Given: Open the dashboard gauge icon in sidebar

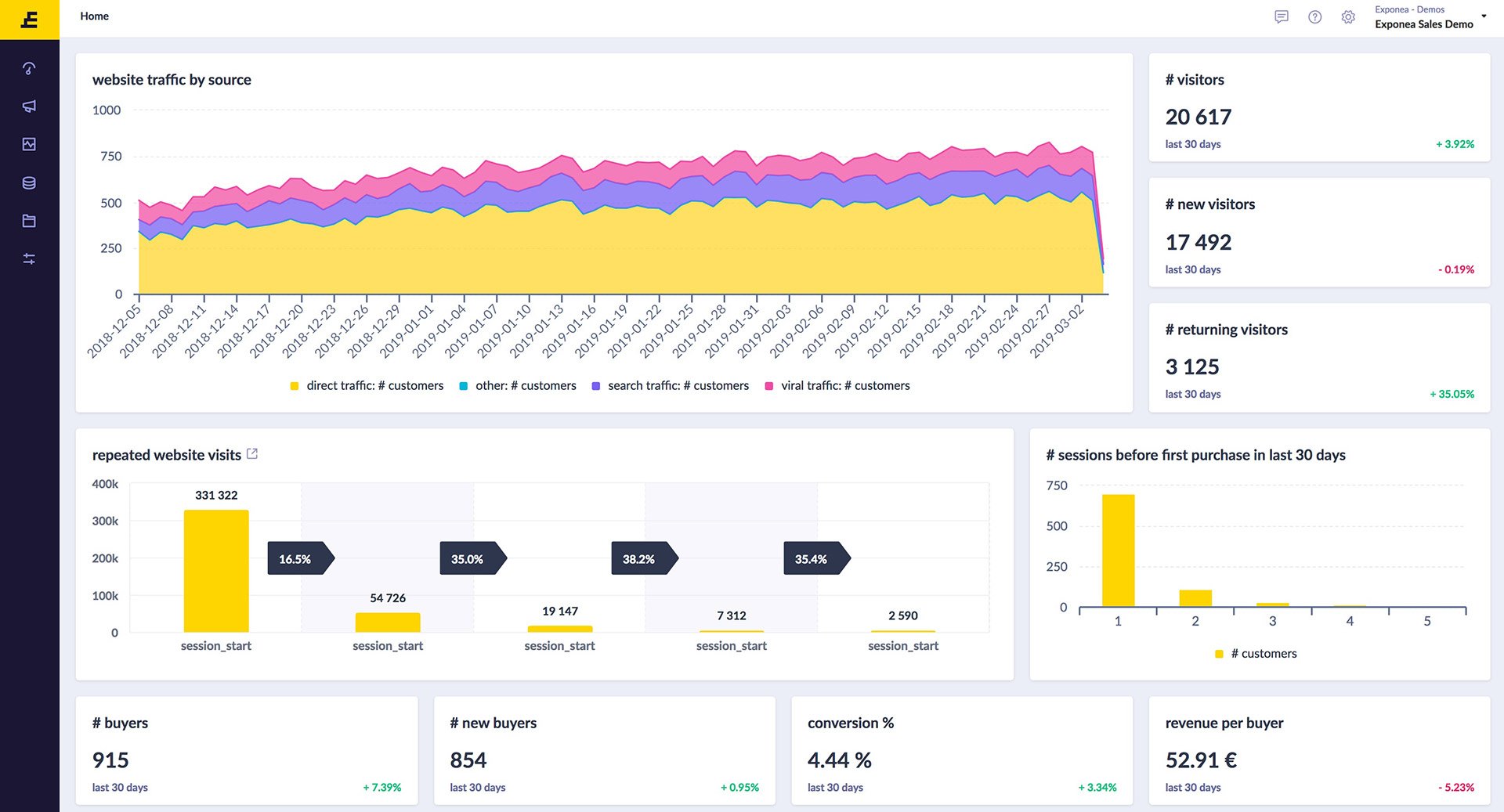Looking at the screenshot, I should (29, 68).
